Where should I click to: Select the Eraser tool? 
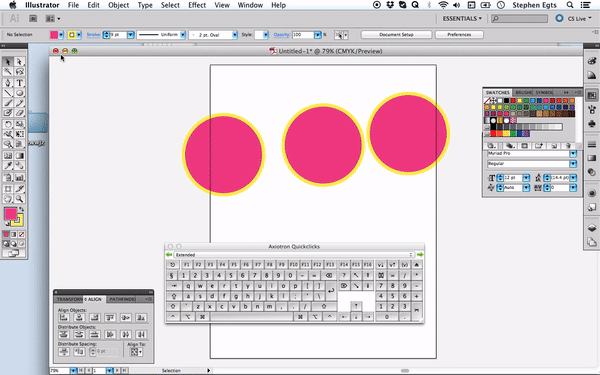pos(20,112)
